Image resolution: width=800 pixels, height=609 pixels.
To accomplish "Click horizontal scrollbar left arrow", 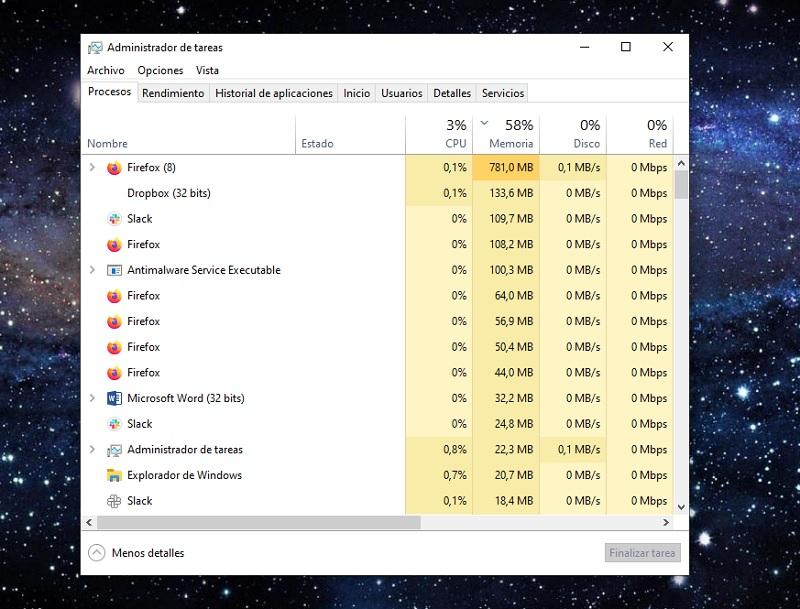I will (89, 522).
